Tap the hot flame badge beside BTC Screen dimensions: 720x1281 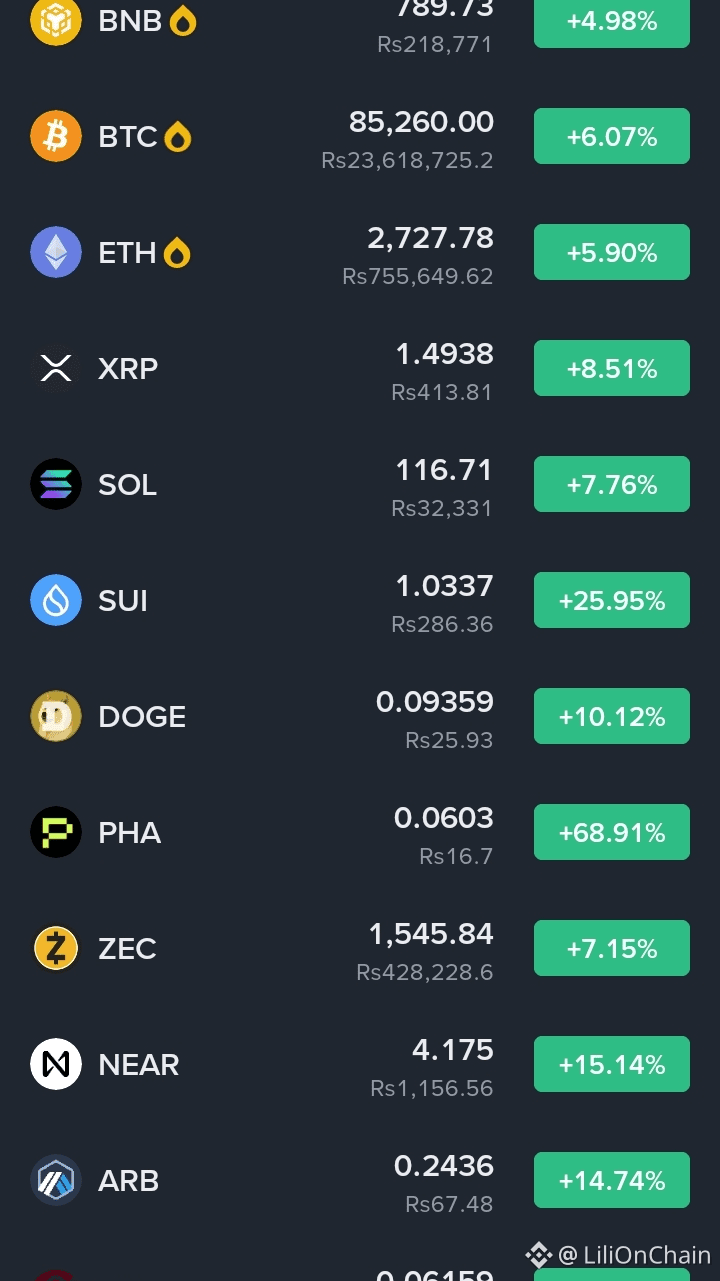[177, 136]
